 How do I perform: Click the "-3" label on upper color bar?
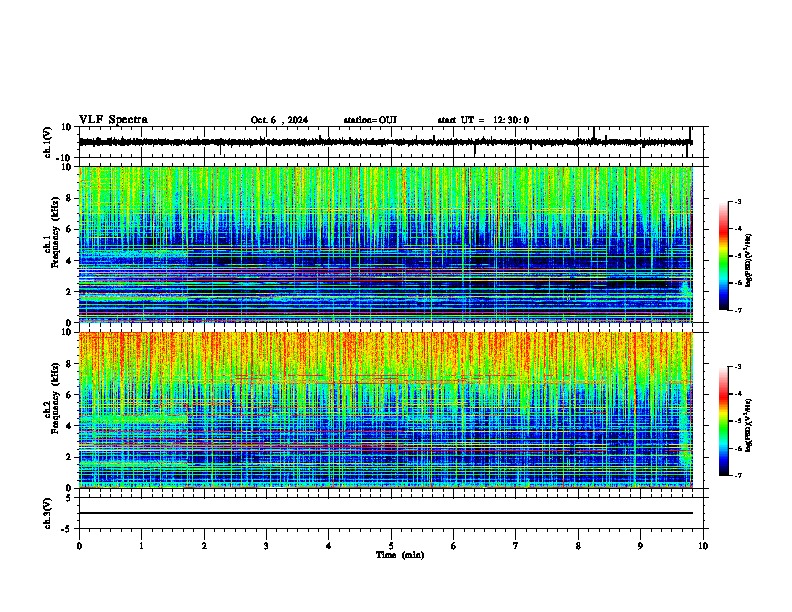point(738,201)
